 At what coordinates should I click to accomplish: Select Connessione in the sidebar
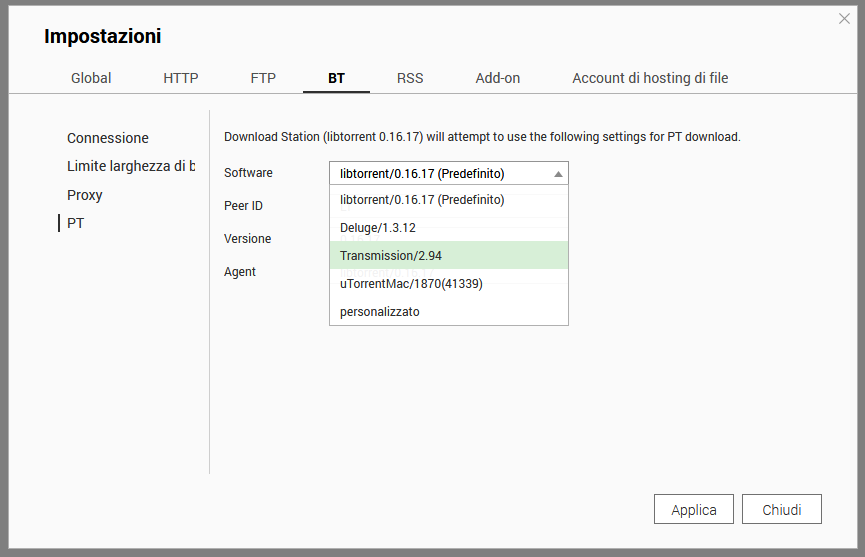[108, 138]
